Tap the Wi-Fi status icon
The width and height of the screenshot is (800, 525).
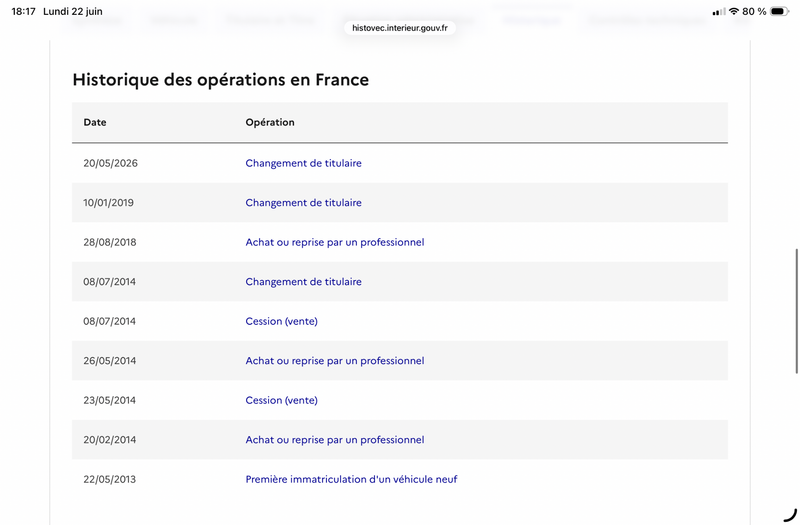coord(734,11)
